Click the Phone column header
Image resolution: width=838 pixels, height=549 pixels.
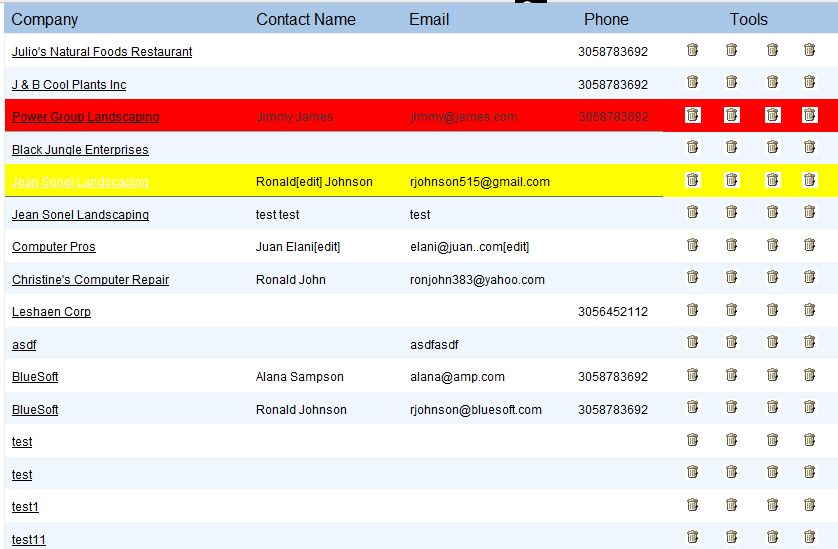606,19
